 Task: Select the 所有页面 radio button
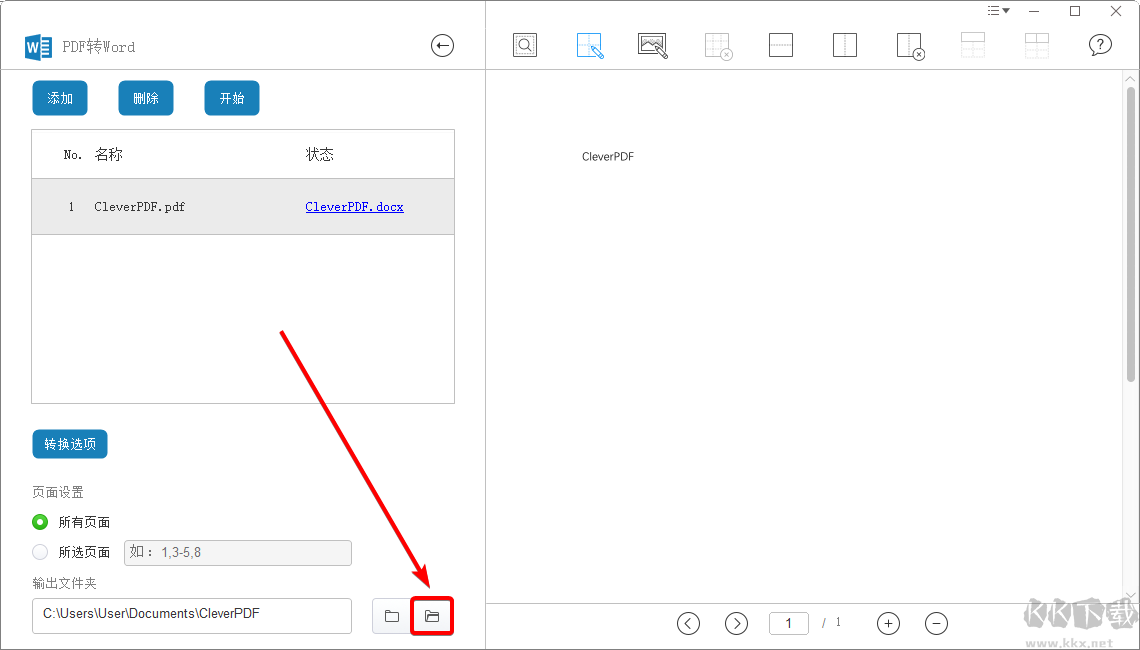(40, 522)
